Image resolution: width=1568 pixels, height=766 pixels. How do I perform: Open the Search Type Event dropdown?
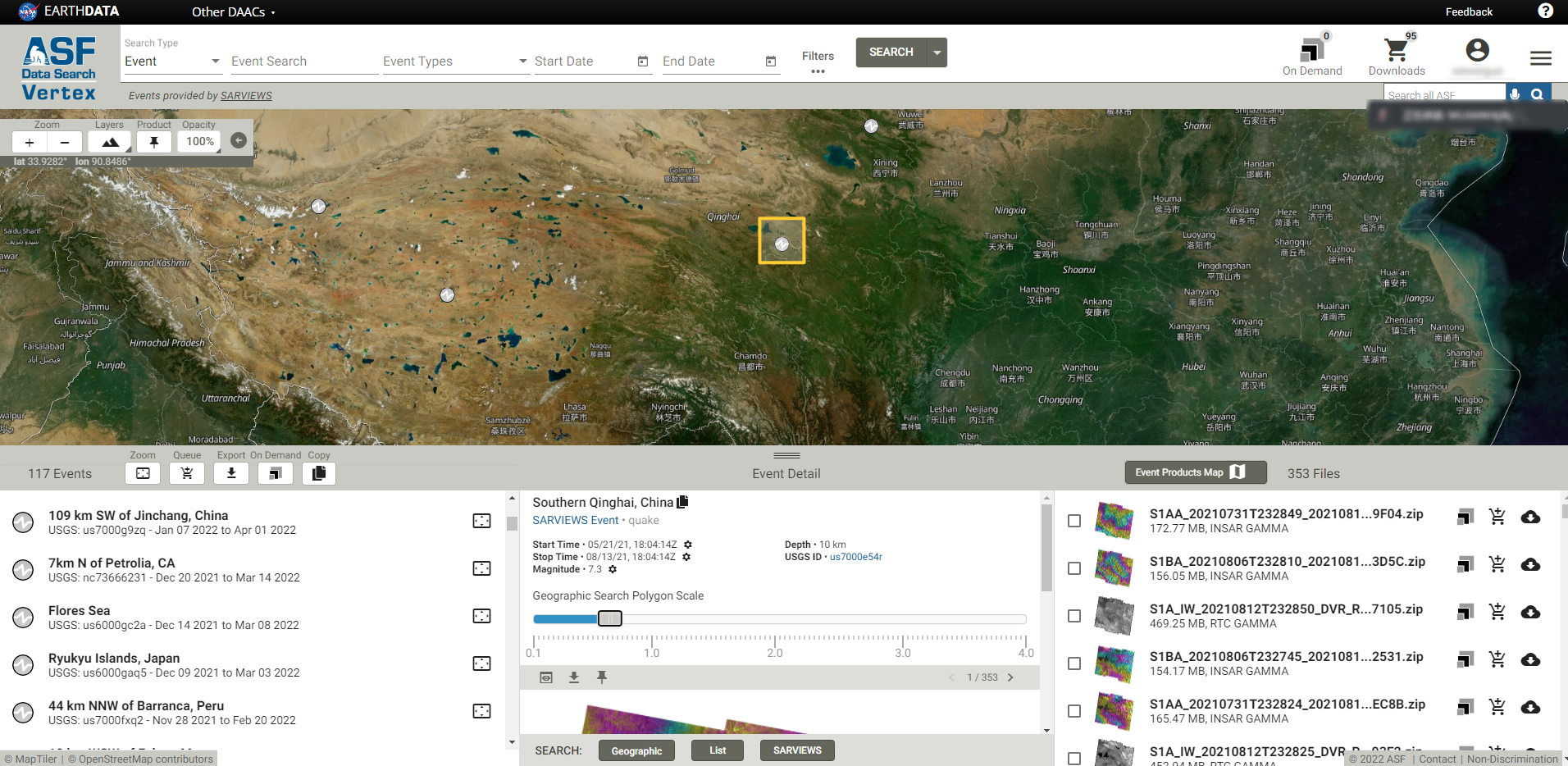coord(172,62)
